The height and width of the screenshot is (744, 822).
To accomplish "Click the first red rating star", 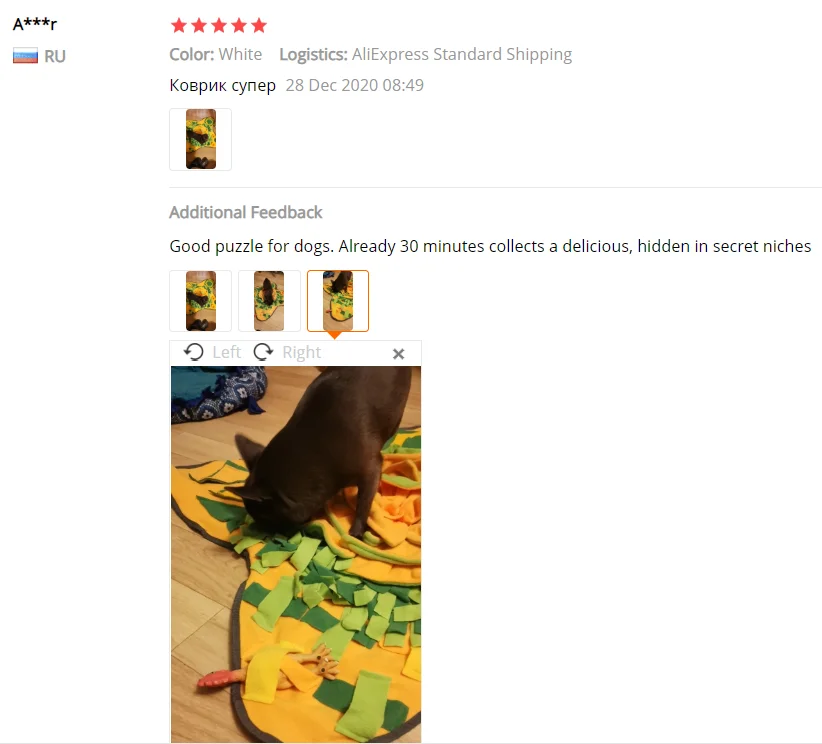I will click(179, 25).
